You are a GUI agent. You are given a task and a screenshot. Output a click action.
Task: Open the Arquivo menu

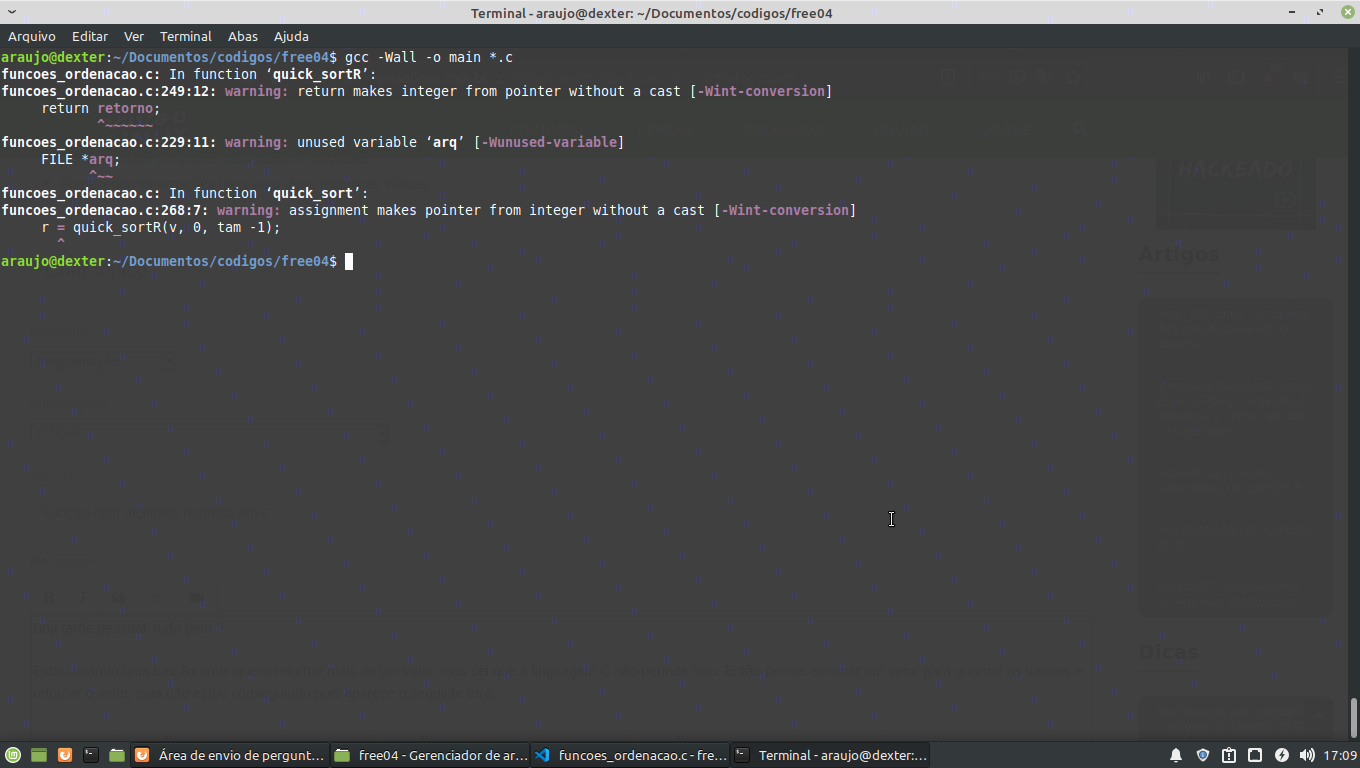coord(31,36)
